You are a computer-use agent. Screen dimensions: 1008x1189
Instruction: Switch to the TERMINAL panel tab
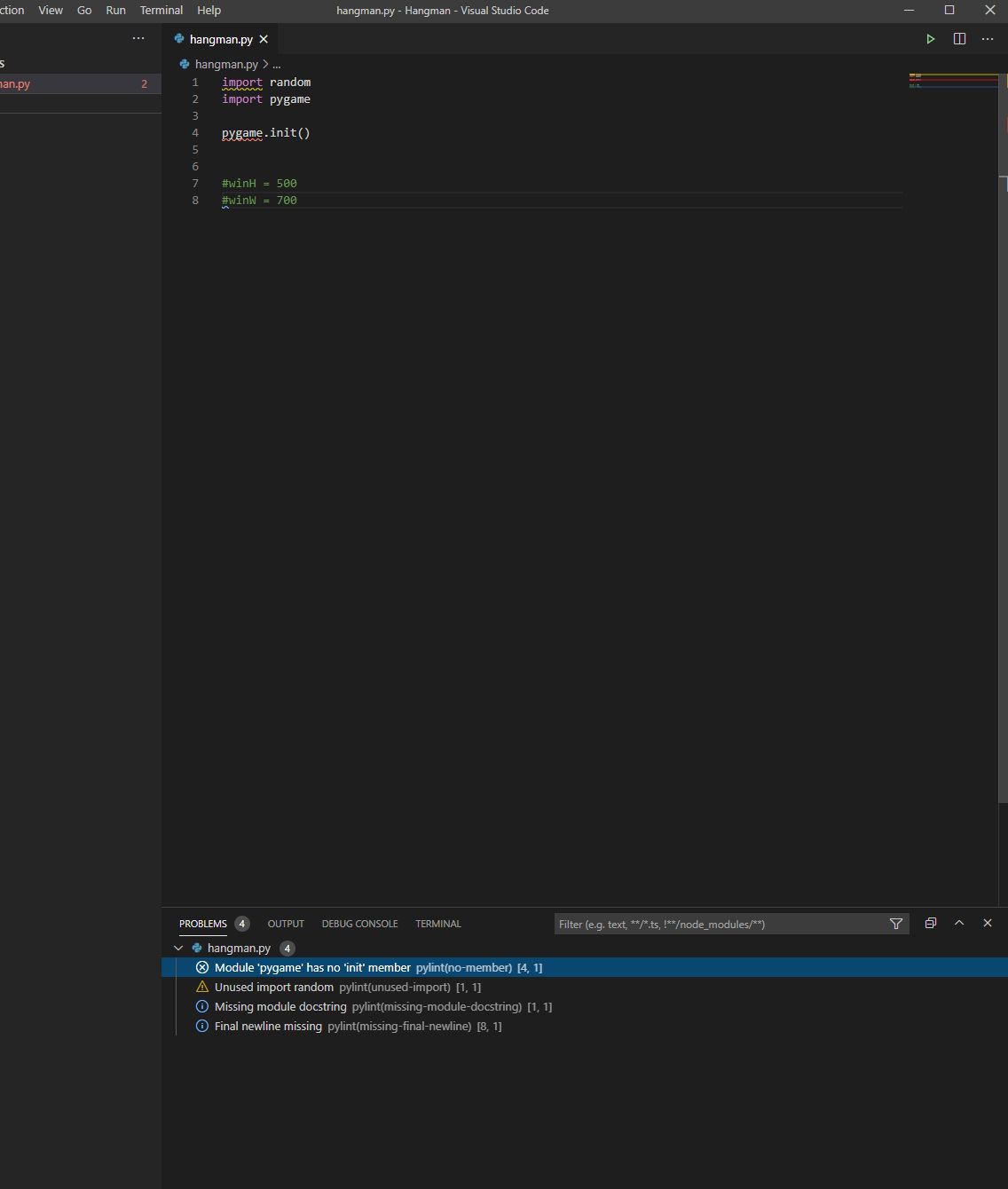pos(438,924)
